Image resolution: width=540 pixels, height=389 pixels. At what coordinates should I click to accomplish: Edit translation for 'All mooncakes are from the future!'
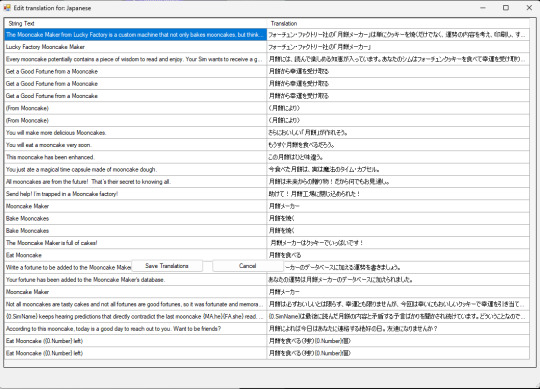tap(398, 181)
